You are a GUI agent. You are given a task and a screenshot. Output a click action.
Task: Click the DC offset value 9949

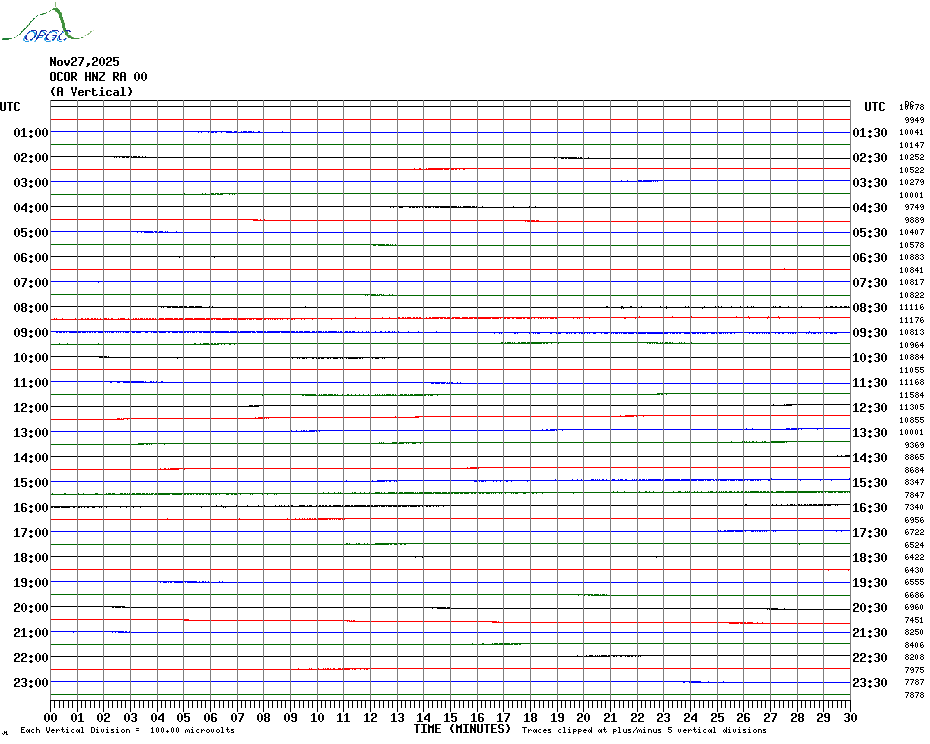pos(914,120)
